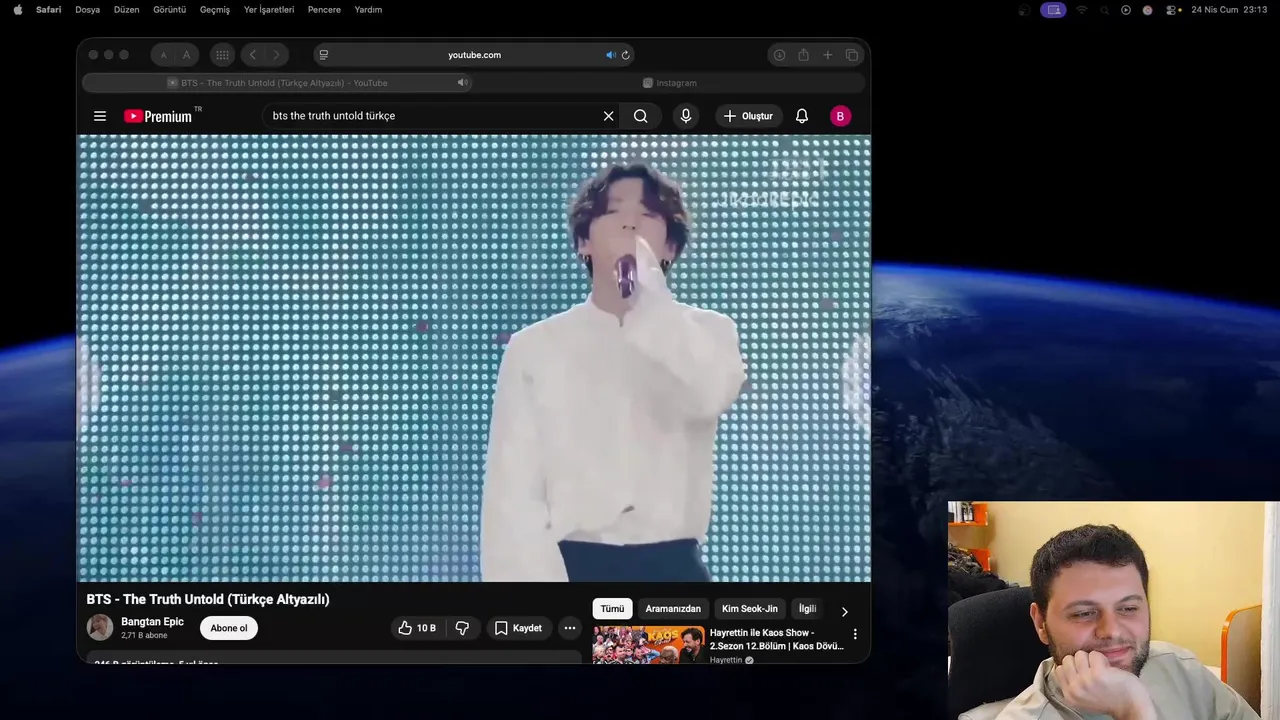
Task: Save video using the Kaydet button
Action: pos(518,628)
